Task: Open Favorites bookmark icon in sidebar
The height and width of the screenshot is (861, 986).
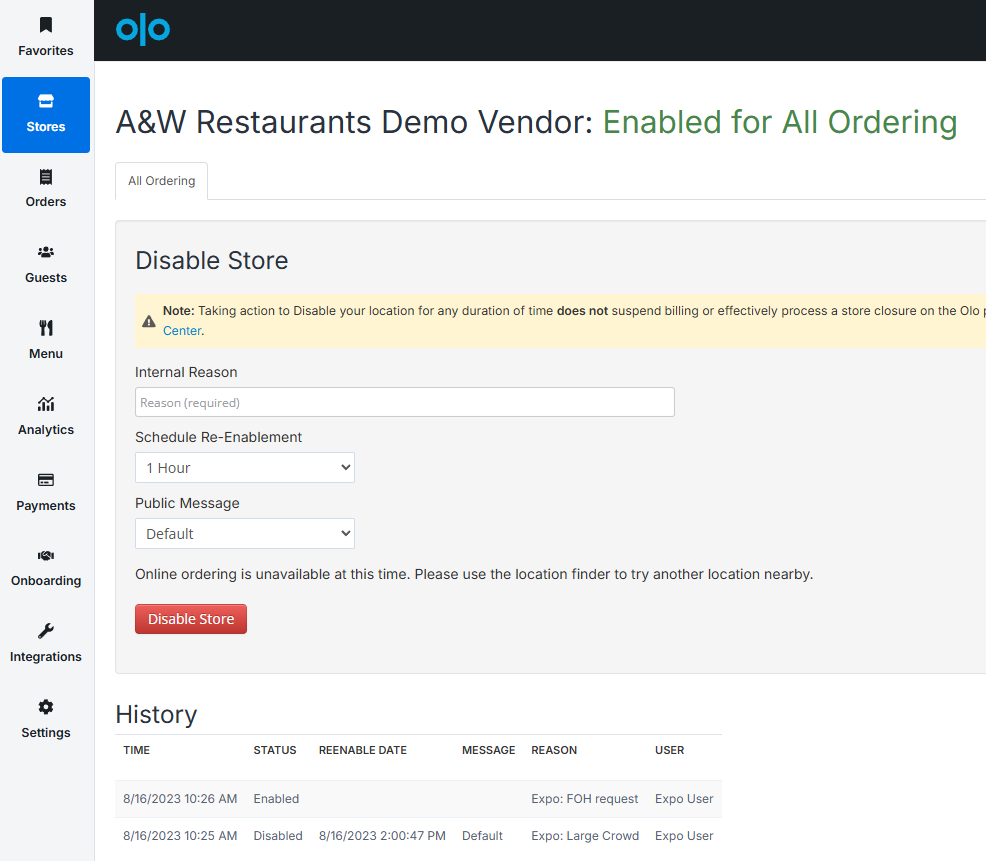Action: [45, 25]
